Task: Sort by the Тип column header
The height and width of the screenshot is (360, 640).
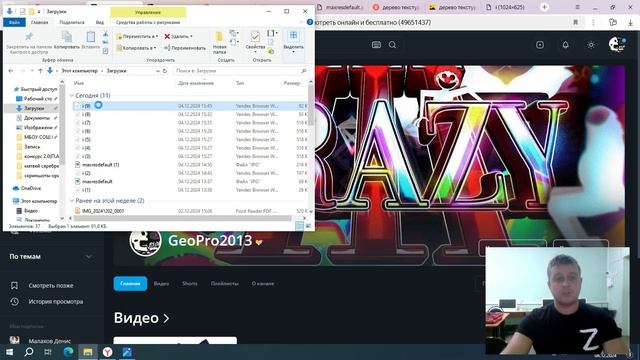Action: pos(240,83)
